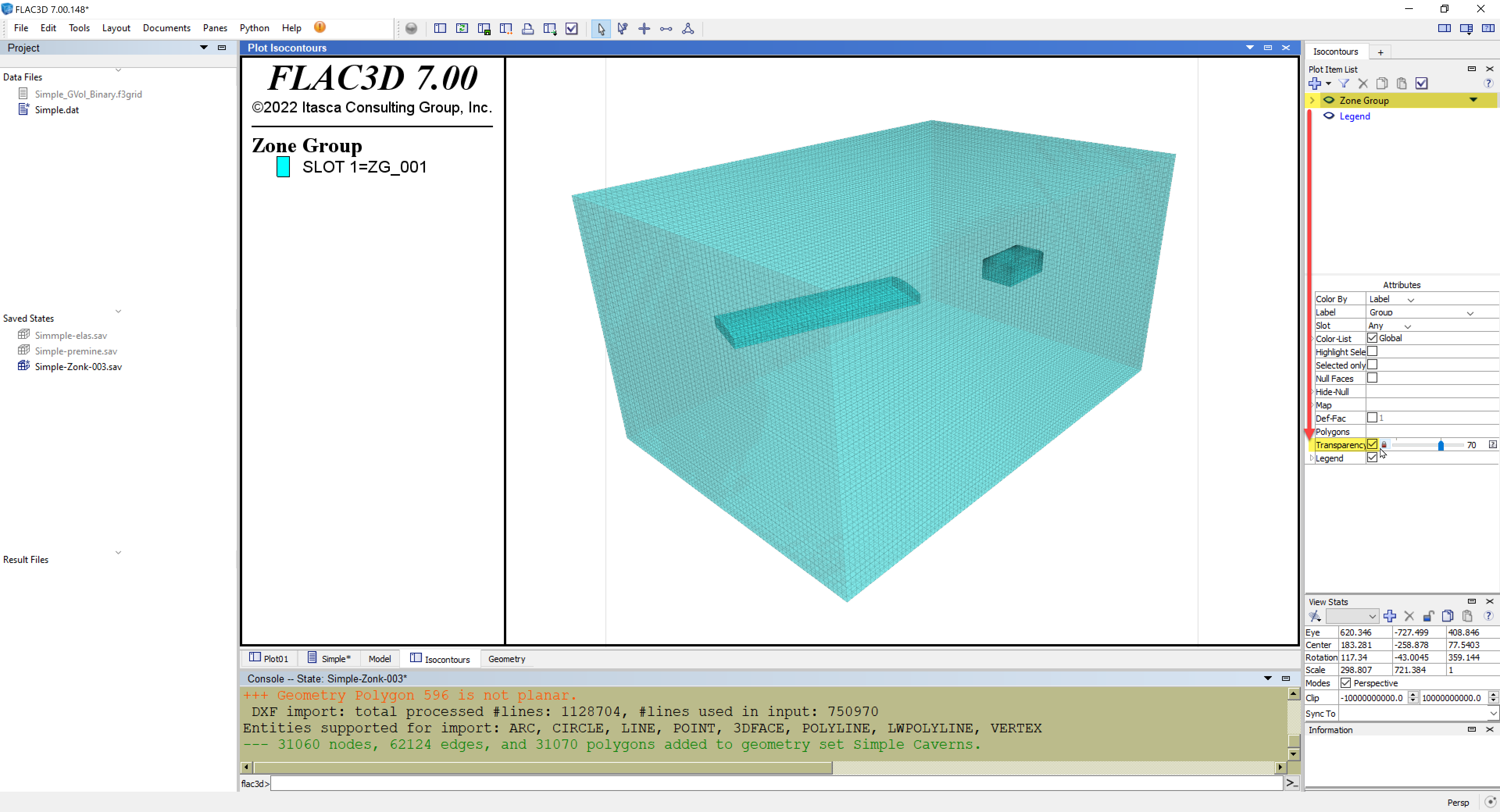Copy the view in View Stats toolbar

[x=1448, y=616]
